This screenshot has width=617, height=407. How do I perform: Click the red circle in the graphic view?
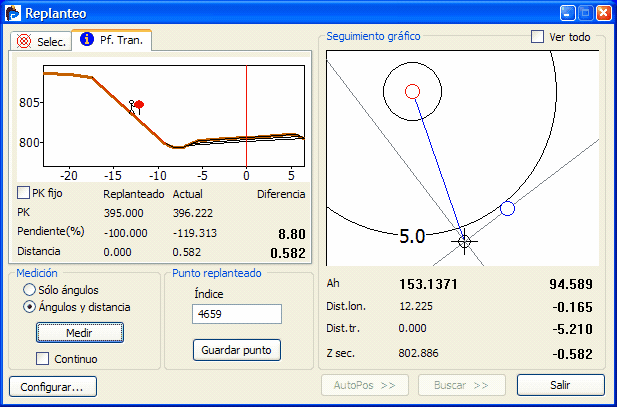click(412, 92)
